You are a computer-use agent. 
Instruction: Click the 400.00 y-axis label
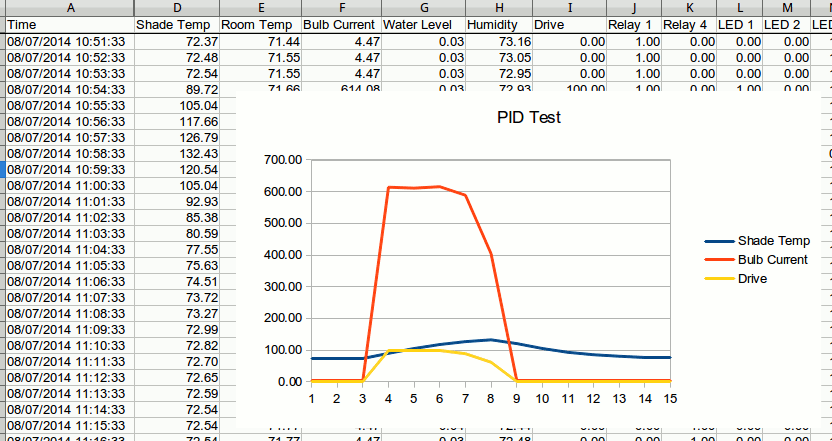(x=283, y=255)
